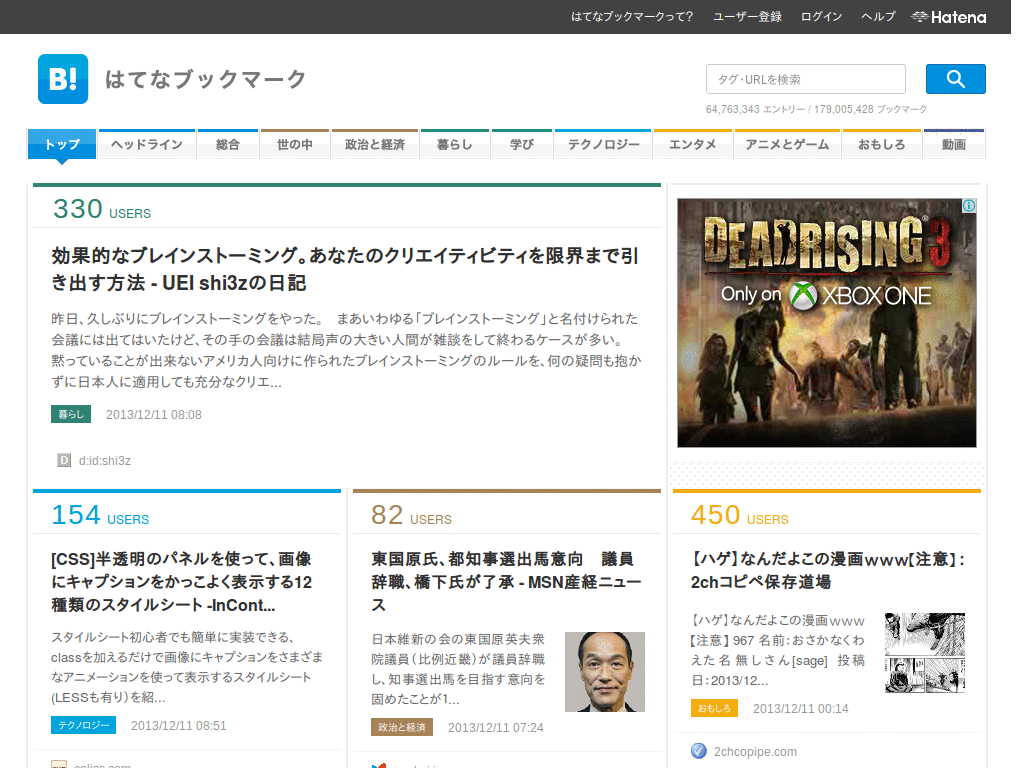Click the 64,763,343 エントリー count text
The height and width of the screenshot is (768, 1024).
pos(755,109)
